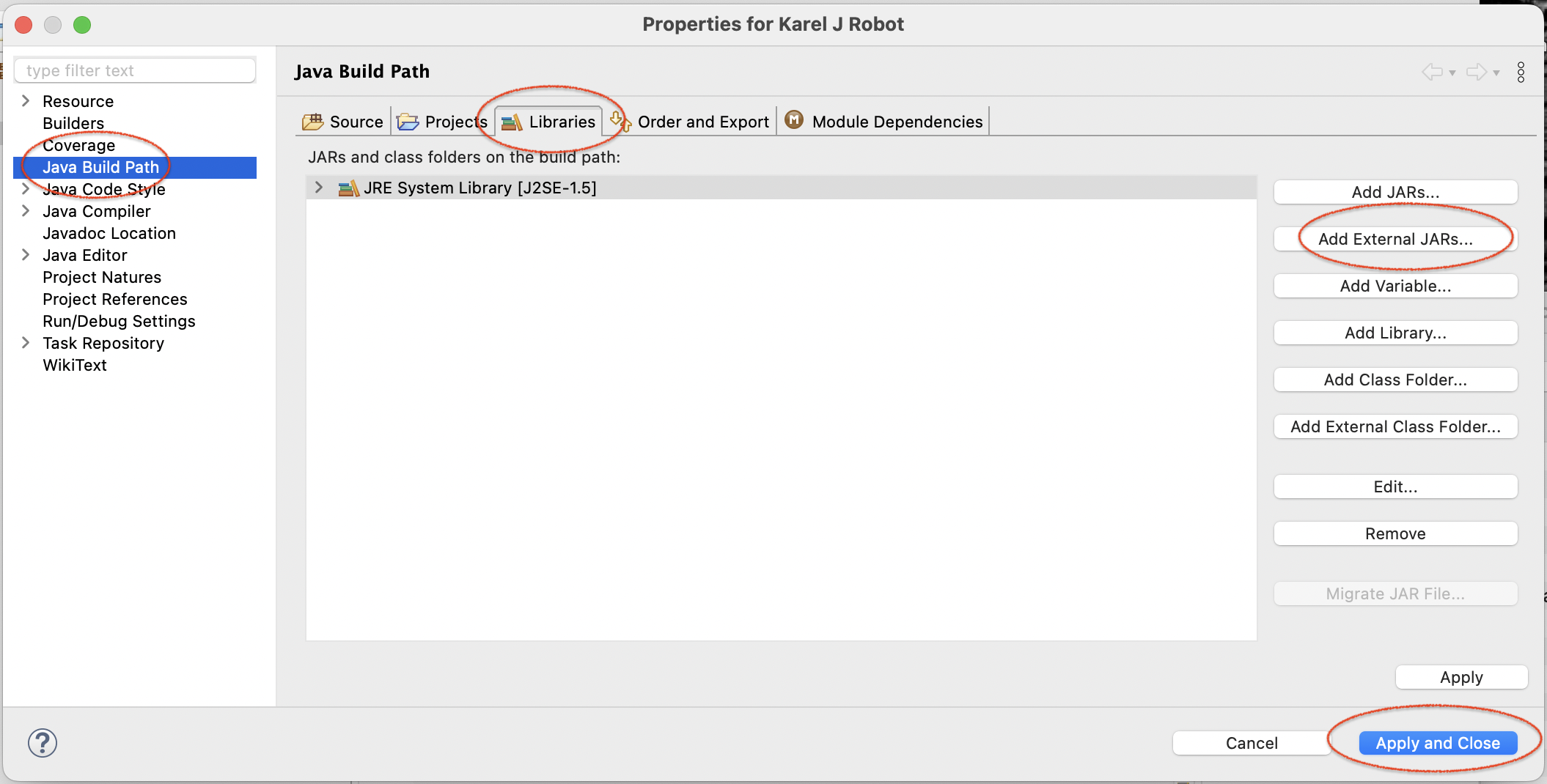Click the help question mark icon
The height and width of the screenshot is (784, 1547).
point(43,743)
